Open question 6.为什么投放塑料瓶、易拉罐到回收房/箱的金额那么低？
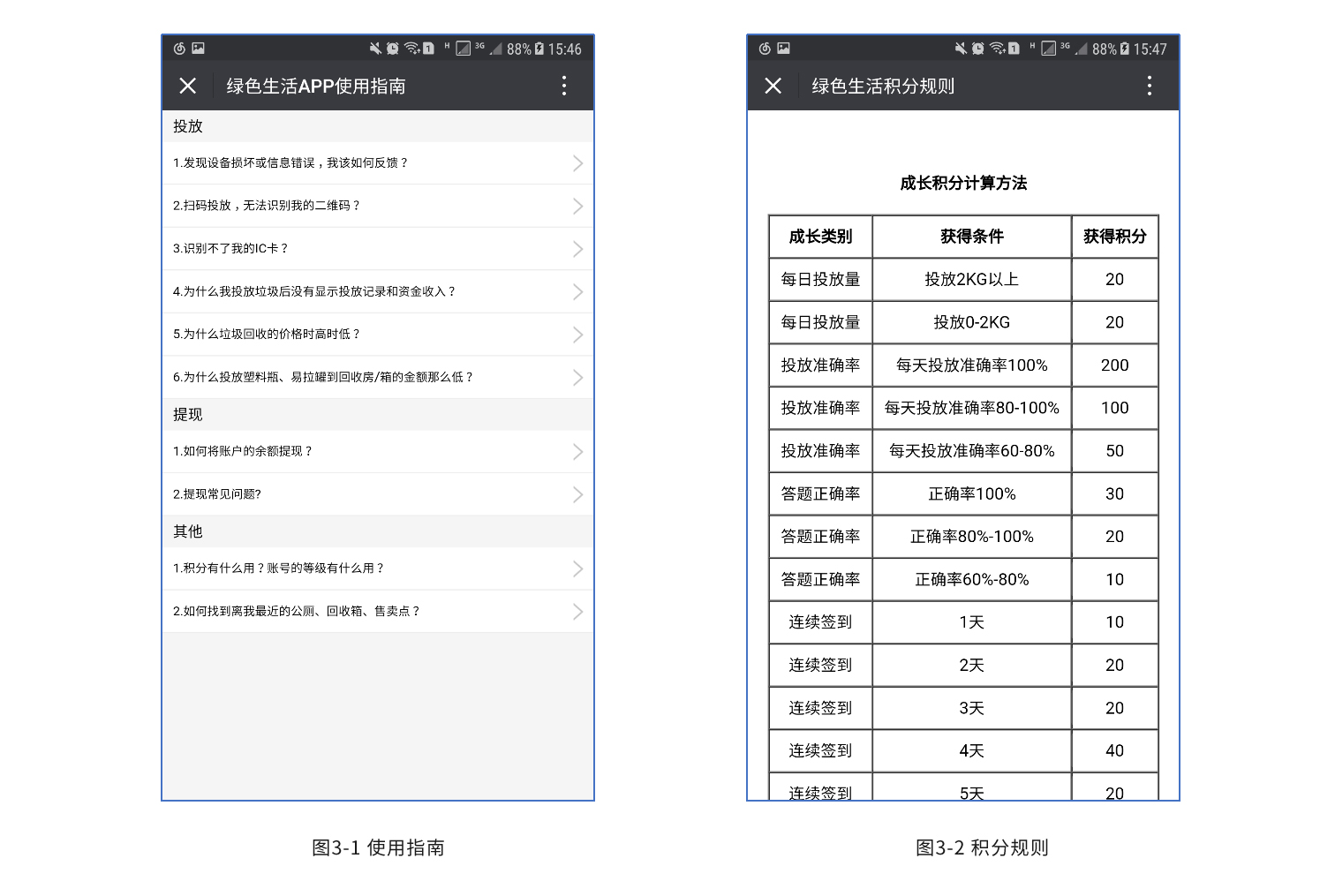The width and height of the screenshot is (1335, 896). (378, 377)
